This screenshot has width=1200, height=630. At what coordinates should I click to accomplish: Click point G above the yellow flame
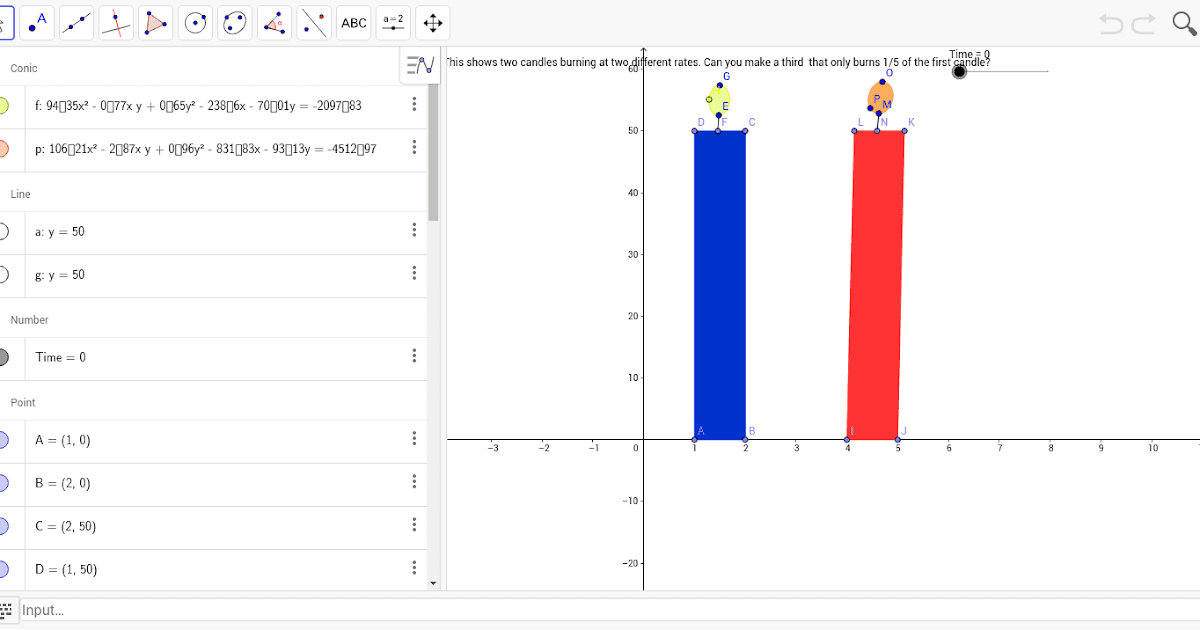[719, 85]
